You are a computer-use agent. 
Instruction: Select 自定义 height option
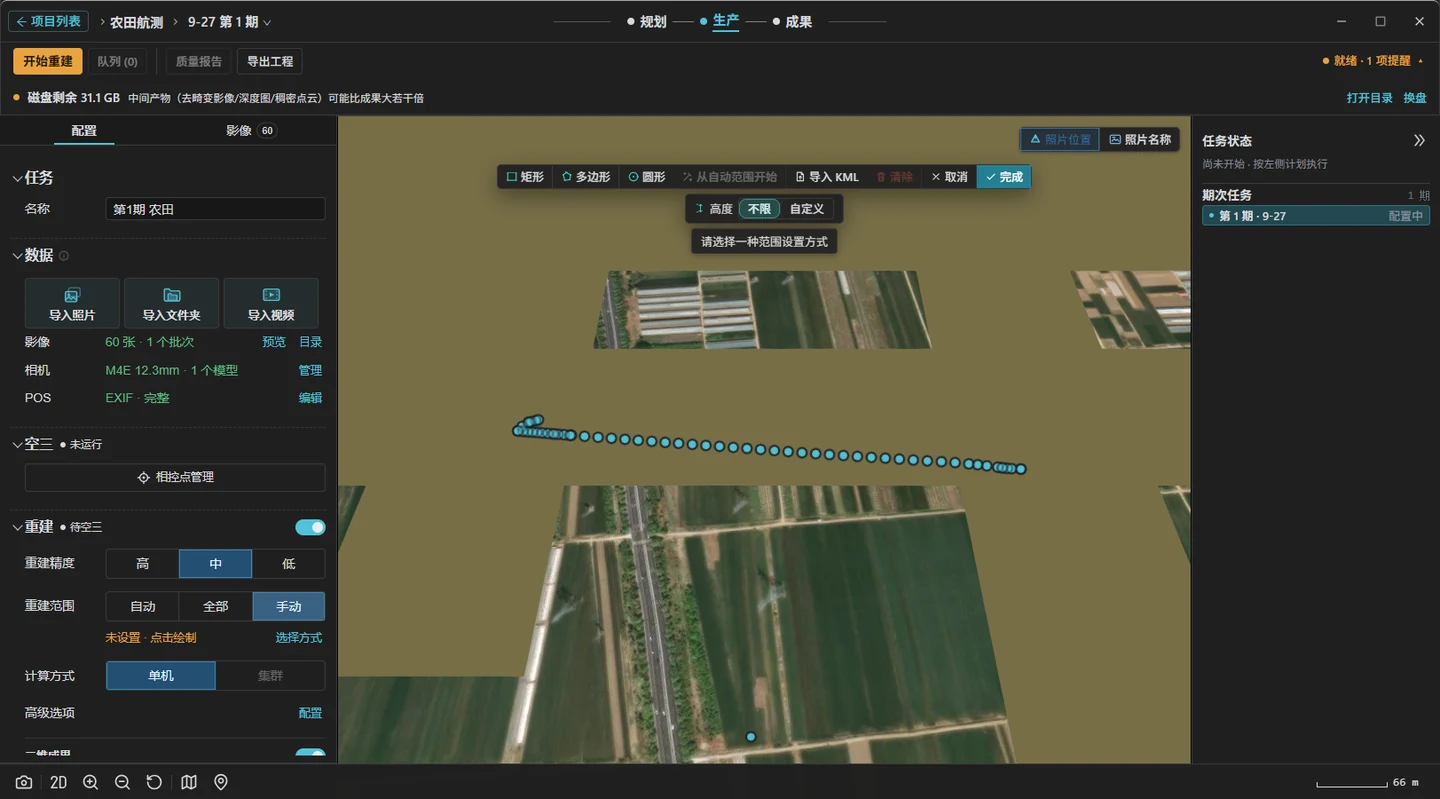click(807, 209)
